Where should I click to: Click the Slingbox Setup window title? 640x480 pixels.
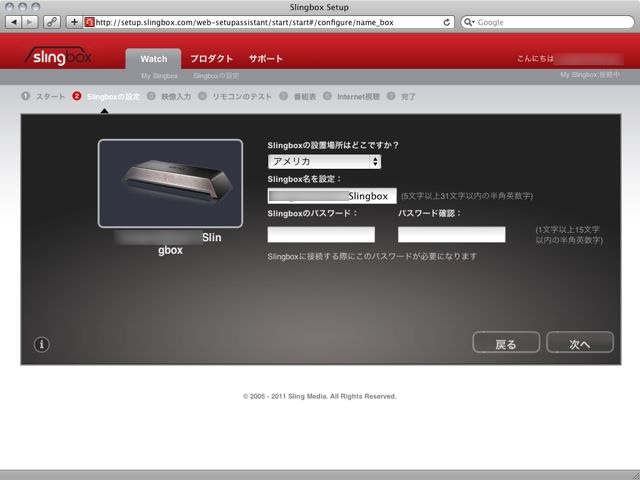pyautogui.click(x=319, y=7)
